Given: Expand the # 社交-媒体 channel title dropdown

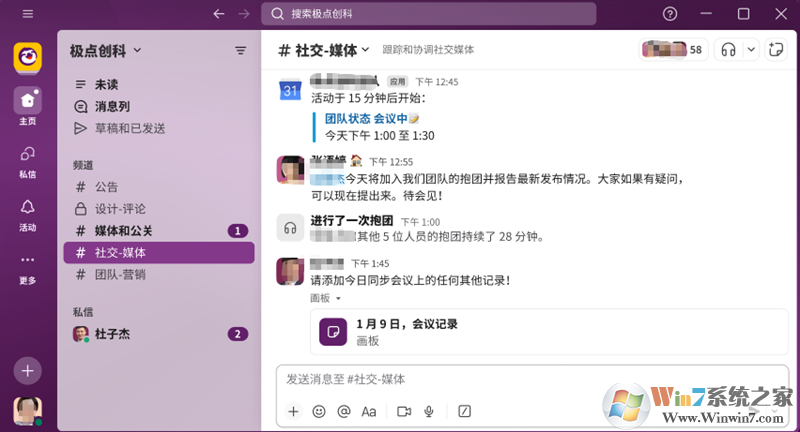Looking at the screenshot, I should point(323,50).
